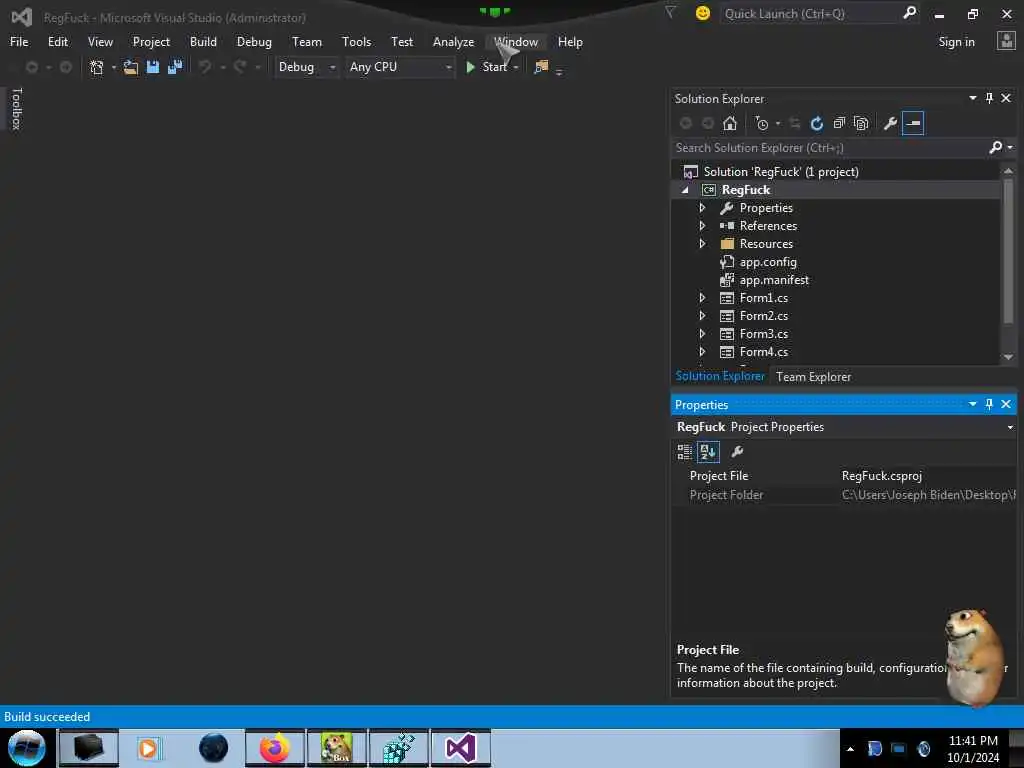The width and height of the screenshot is (1024, 768).
Task: Click the green Start debugging button
Action: (x=486, y=67)
